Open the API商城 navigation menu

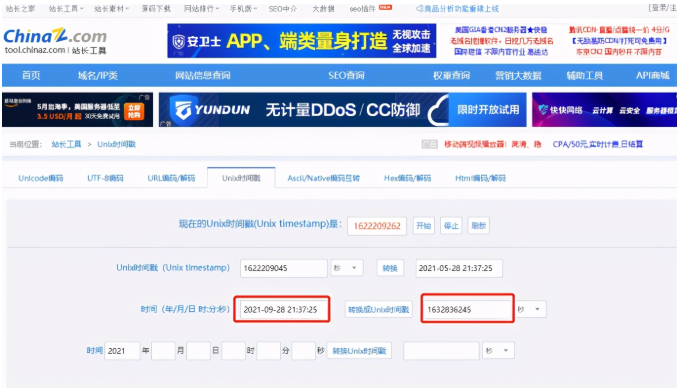(x=652, y=76)
